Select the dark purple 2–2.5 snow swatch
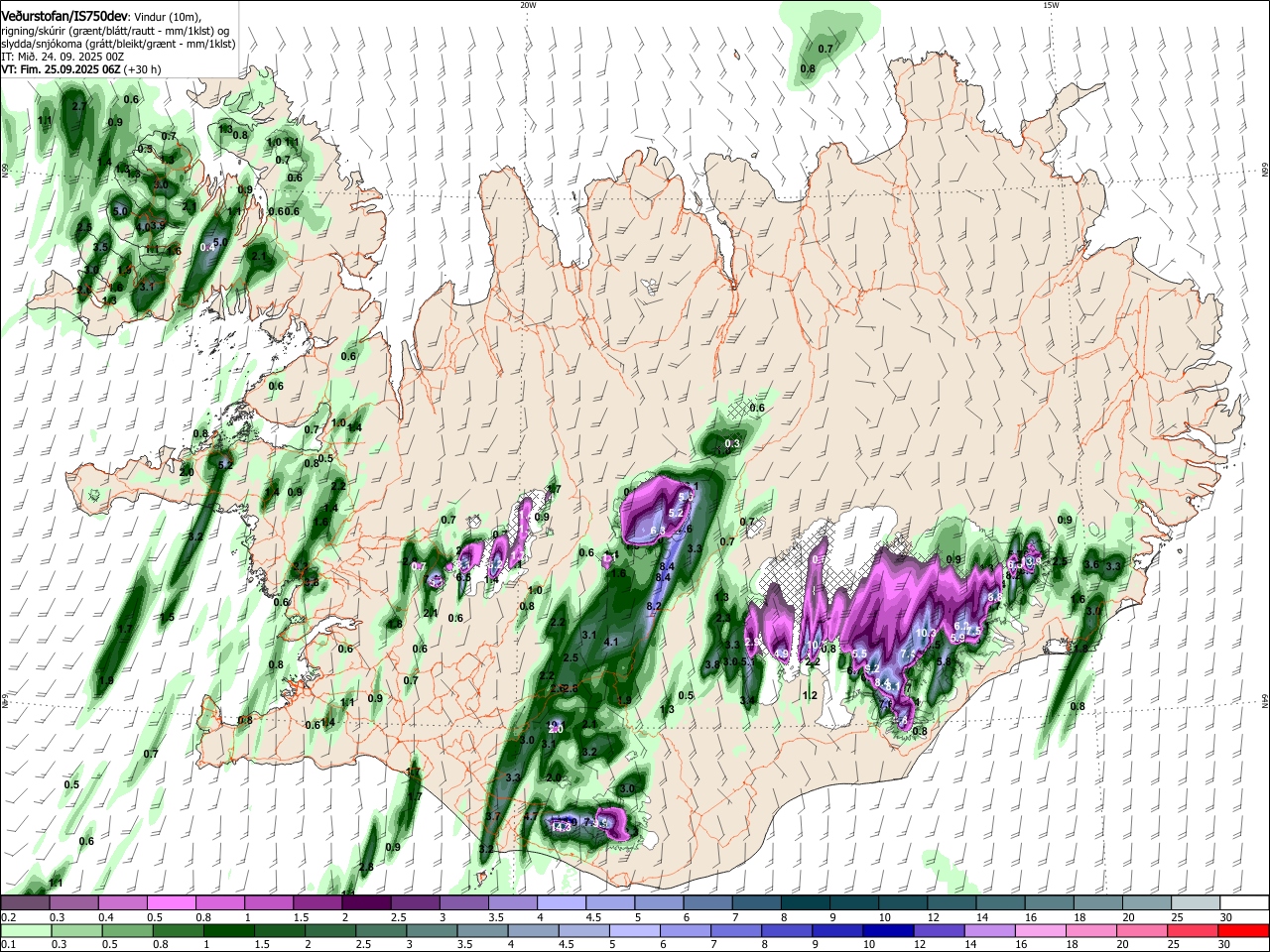Image resolution: width=1270 pixels, height=952 pixels. (366, 902)
